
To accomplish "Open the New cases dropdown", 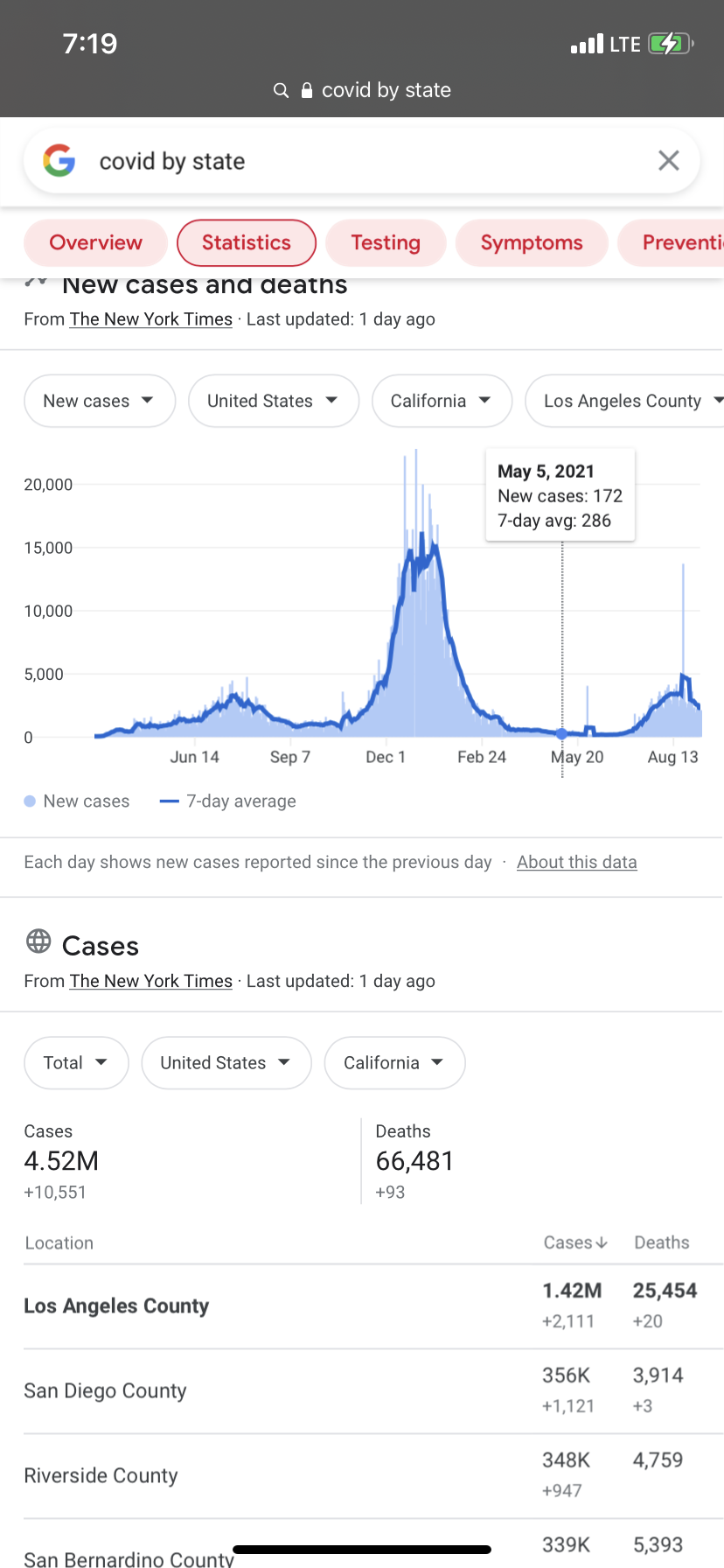I will [x=100, y=401].
